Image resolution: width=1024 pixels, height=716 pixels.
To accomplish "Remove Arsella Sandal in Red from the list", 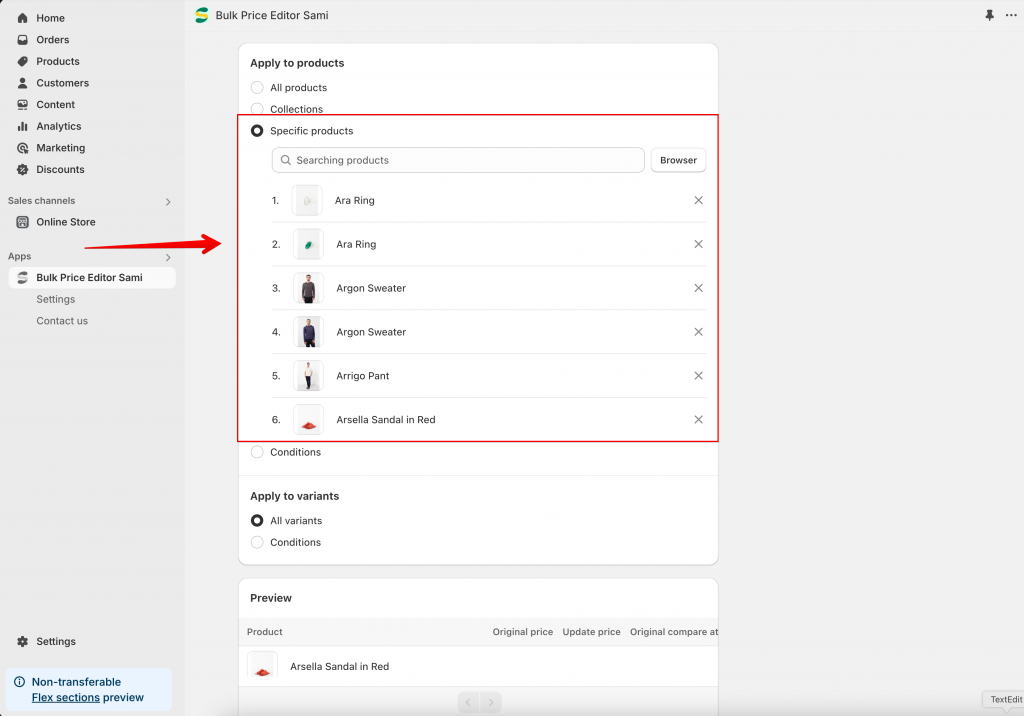I will [698, 419].
